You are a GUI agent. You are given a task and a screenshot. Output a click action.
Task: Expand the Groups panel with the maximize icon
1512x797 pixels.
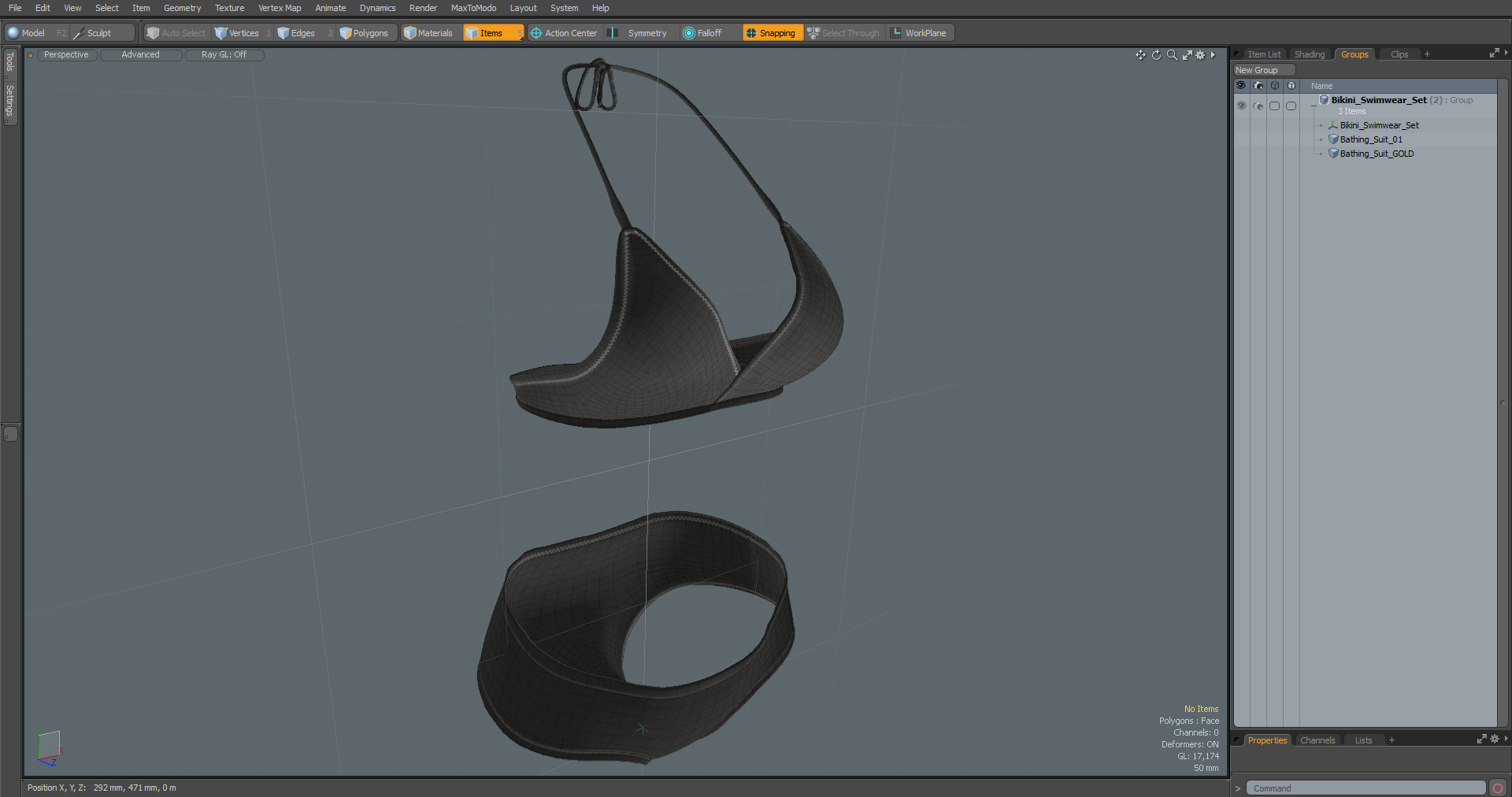coord(1494,54)
